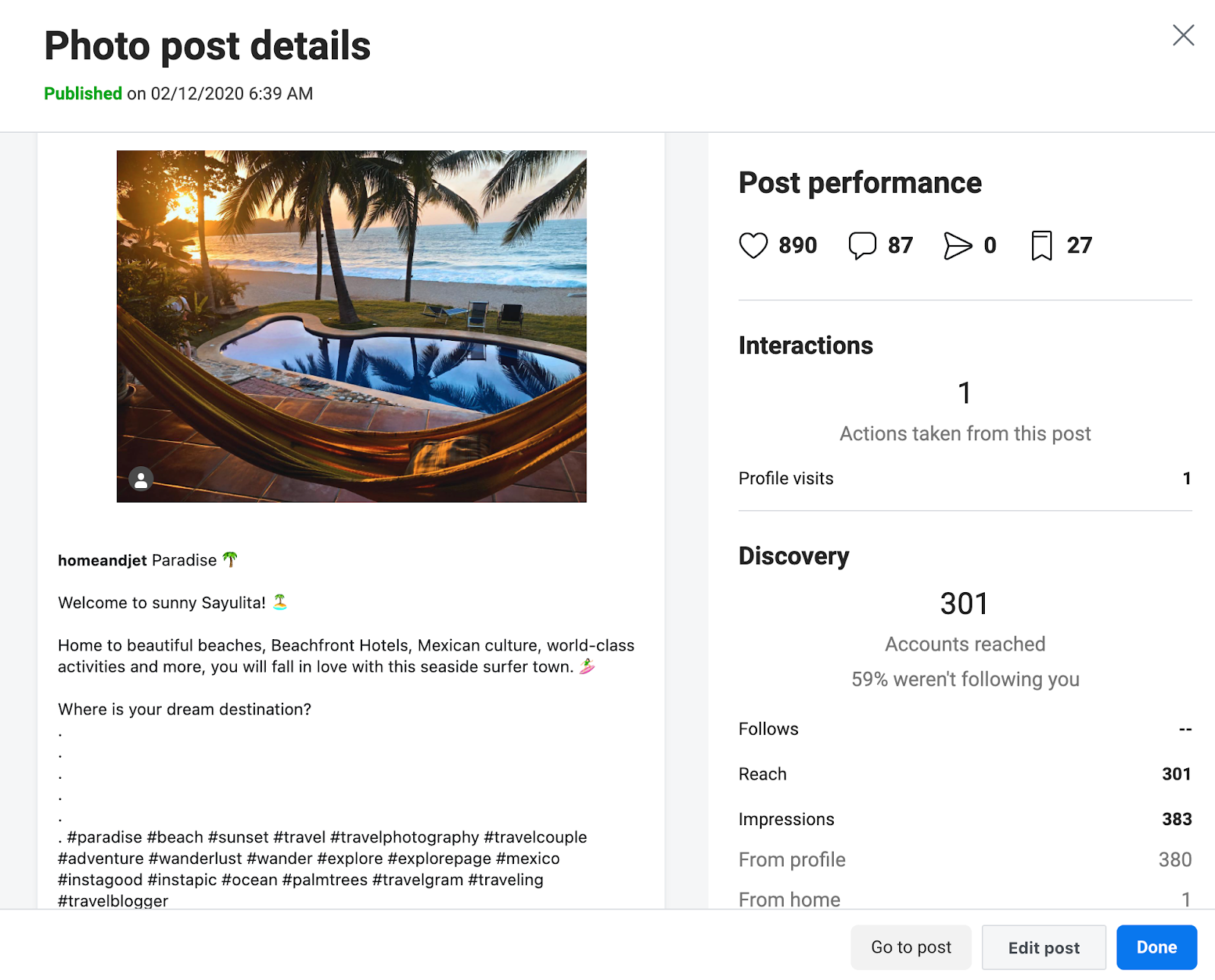Click the Impressions row

[965, 819]
